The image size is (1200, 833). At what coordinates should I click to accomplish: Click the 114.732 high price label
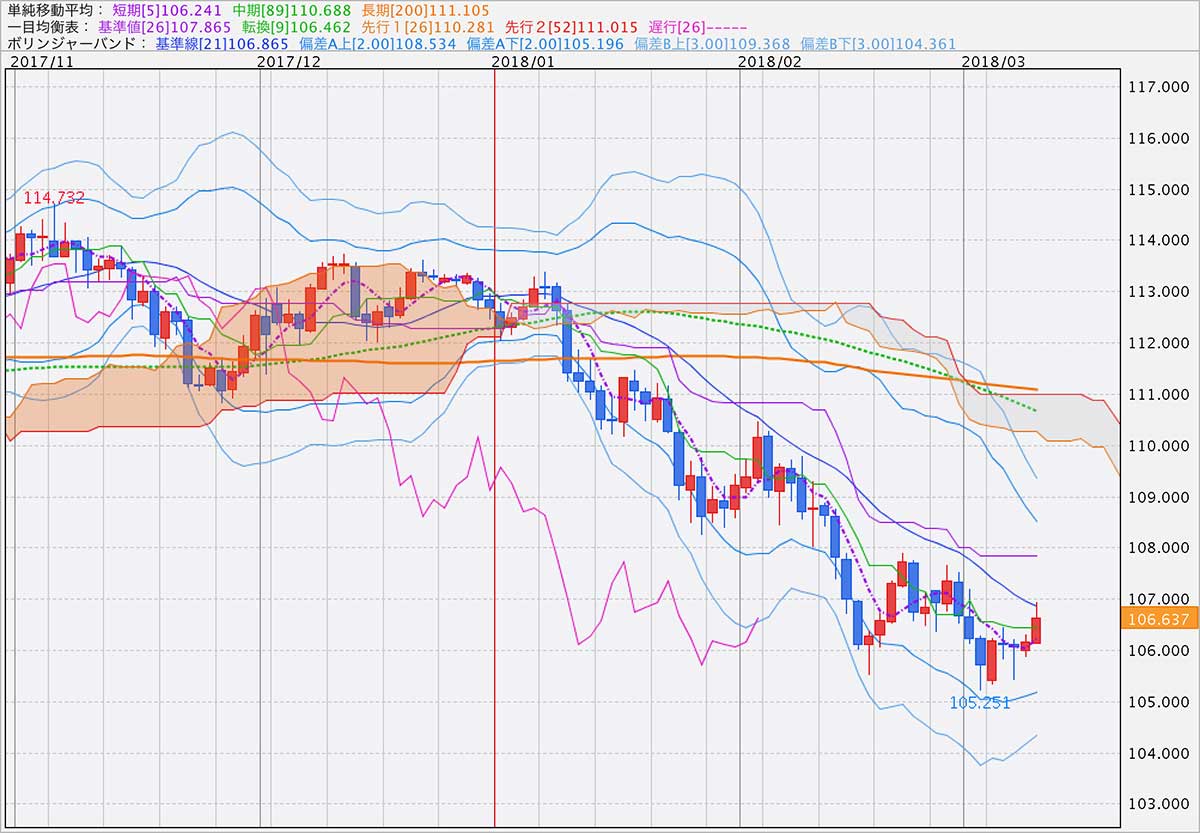(54, 197)
